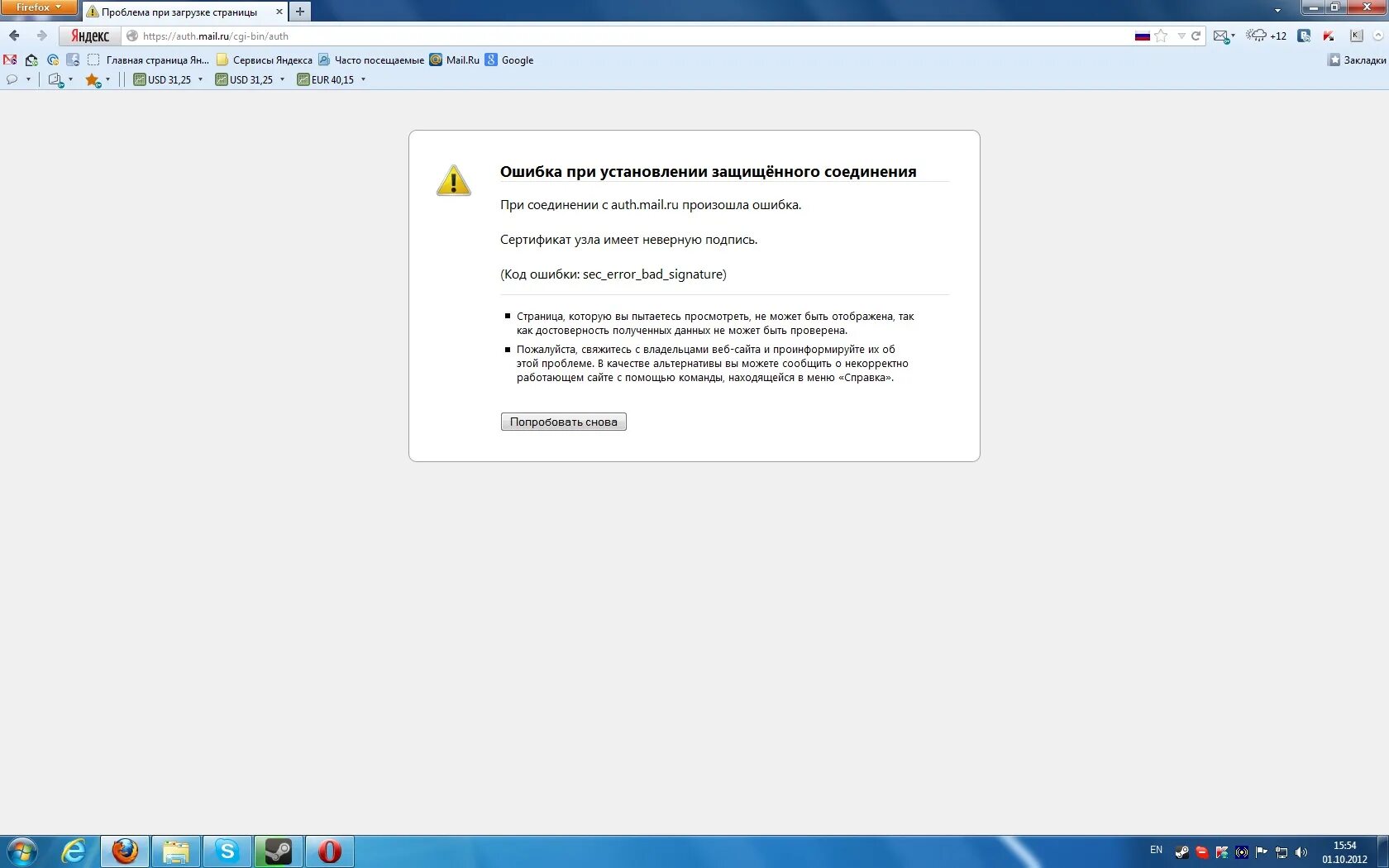
Task: Click the 'Попробовать снова' retry button
Action: point(563,422)
